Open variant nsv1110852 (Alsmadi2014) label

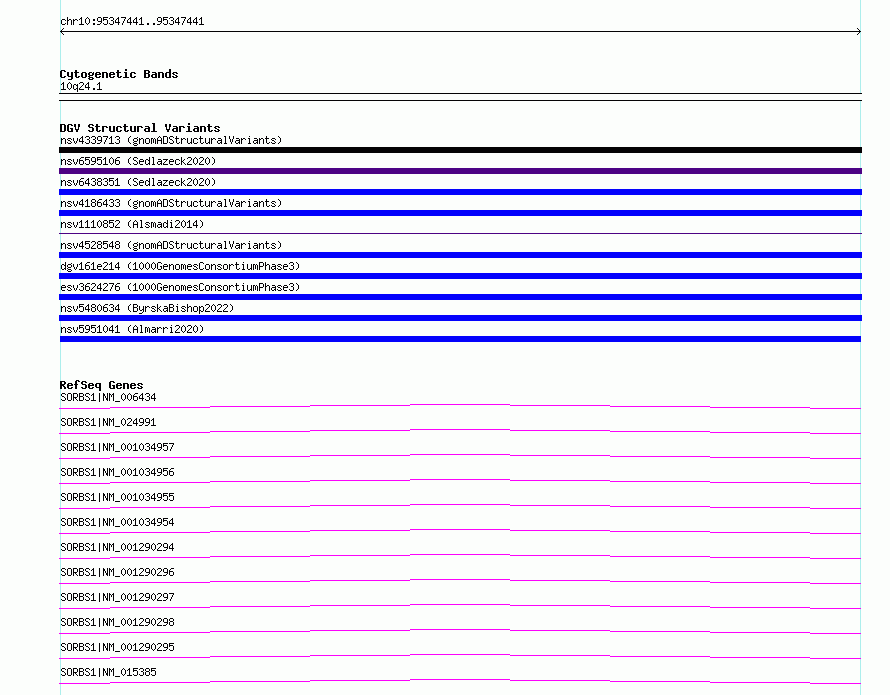pos(132,224)
